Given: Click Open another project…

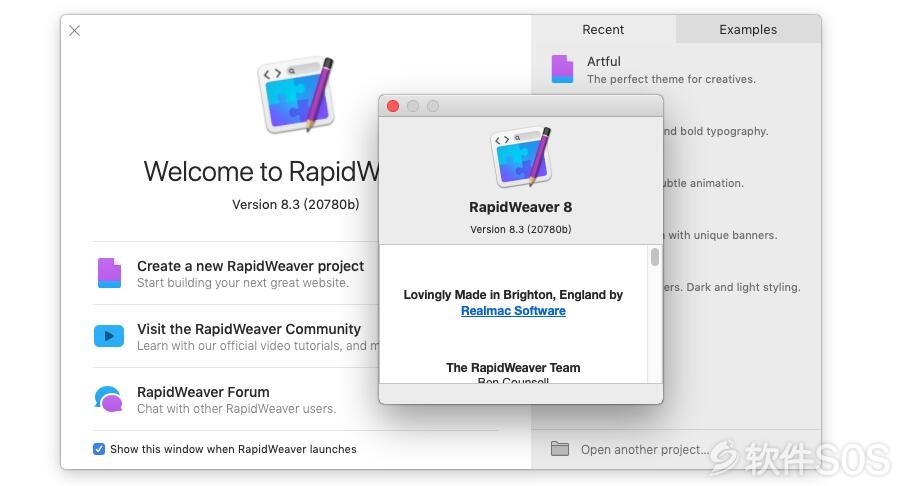Looking at the screenshot, I should [x=645, y=450].
